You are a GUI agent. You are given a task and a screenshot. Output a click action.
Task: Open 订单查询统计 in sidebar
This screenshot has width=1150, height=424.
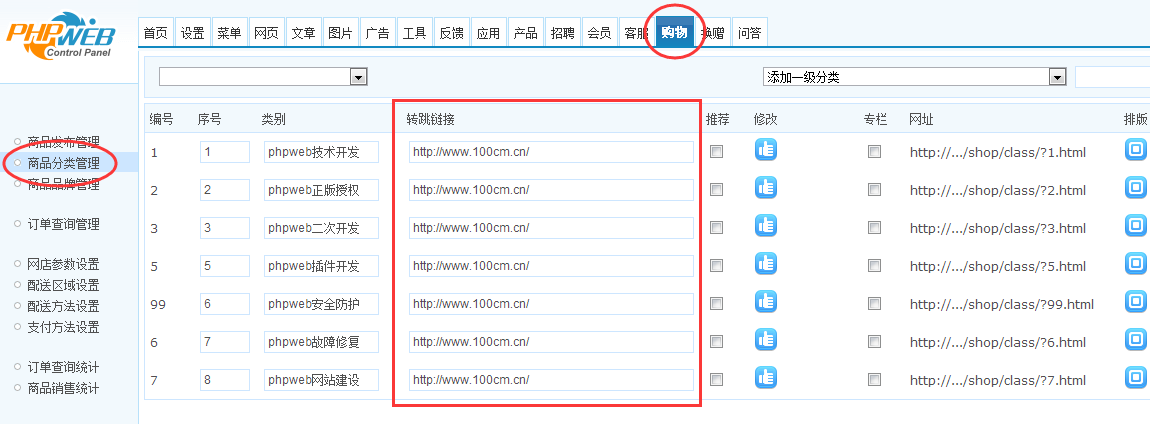tap(63, 368)
